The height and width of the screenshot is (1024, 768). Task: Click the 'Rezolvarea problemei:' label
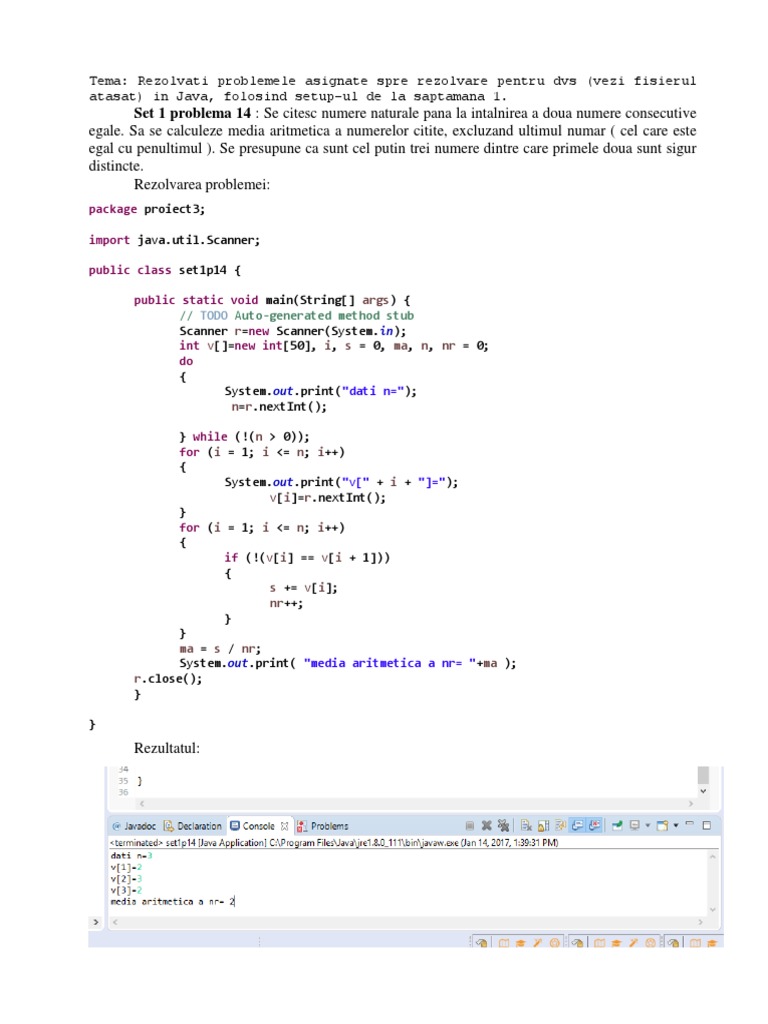[202, 185]
